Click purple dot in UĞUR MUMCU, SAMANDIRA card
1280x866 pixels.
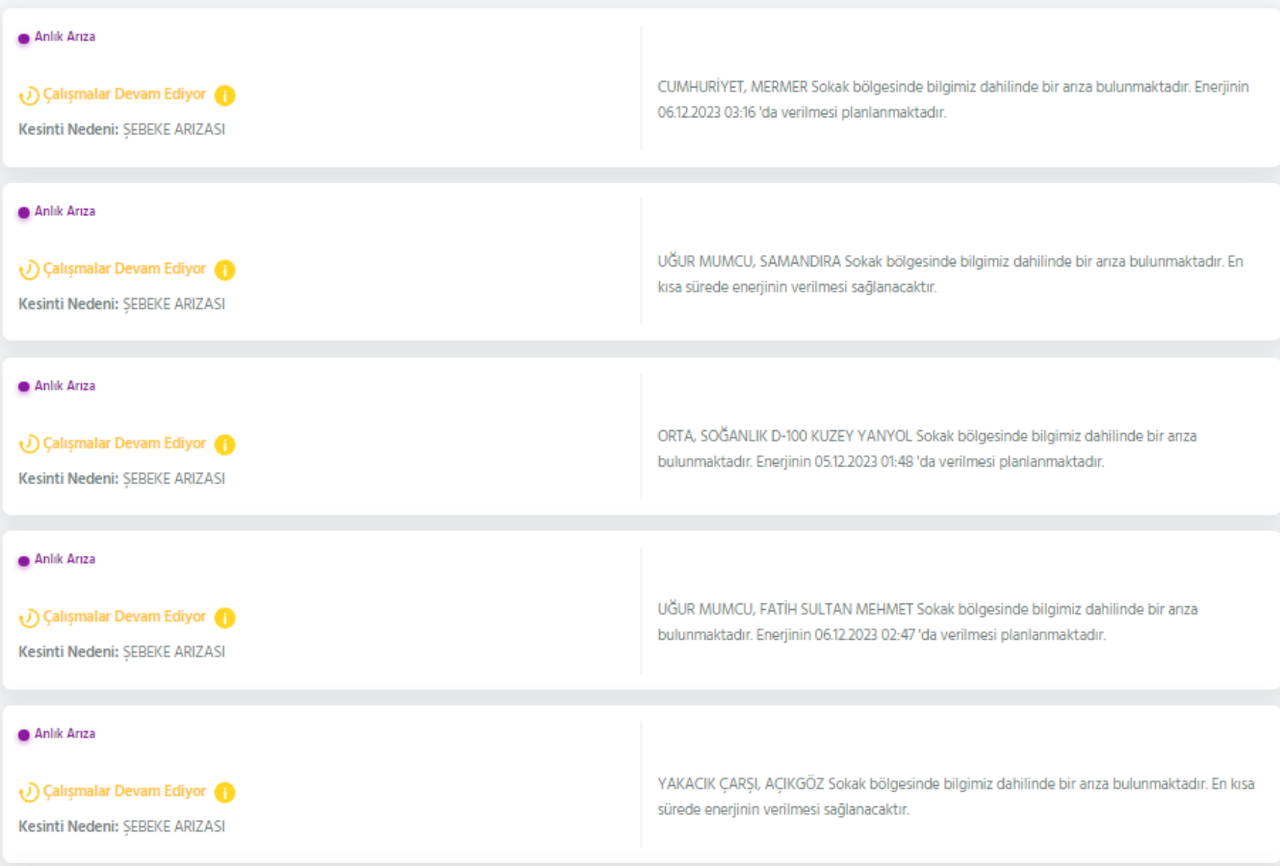click(24, 213)
